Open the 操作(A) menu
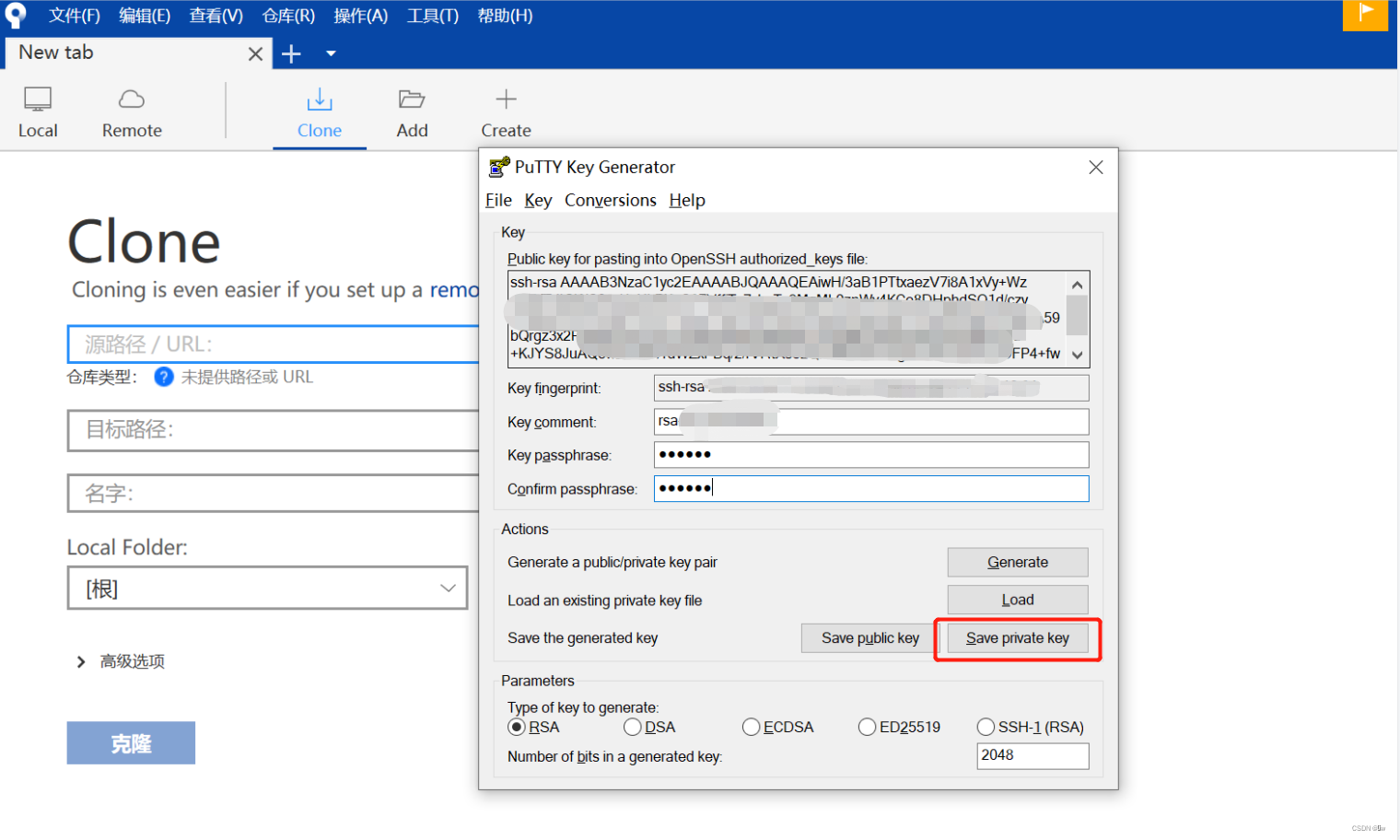1400x840 pixels. click(x=360, y=16)
